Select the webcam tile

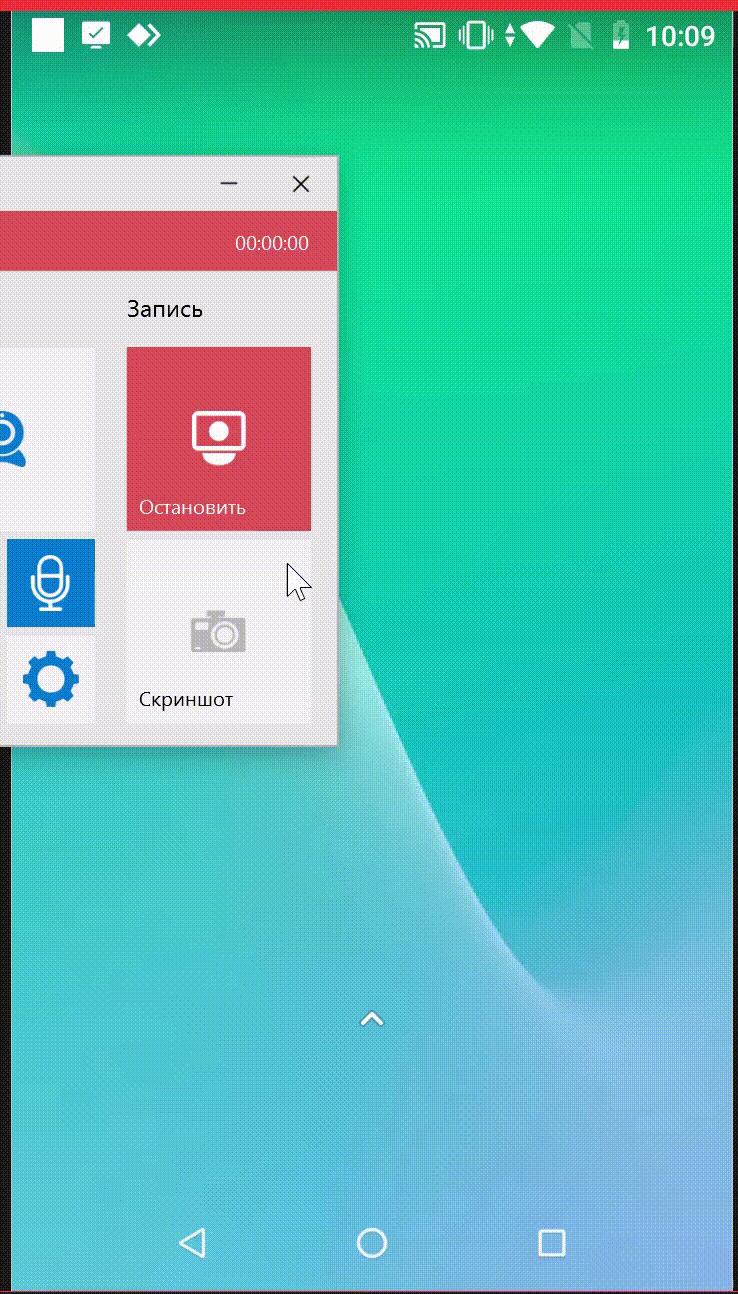(x=47, y=438)
